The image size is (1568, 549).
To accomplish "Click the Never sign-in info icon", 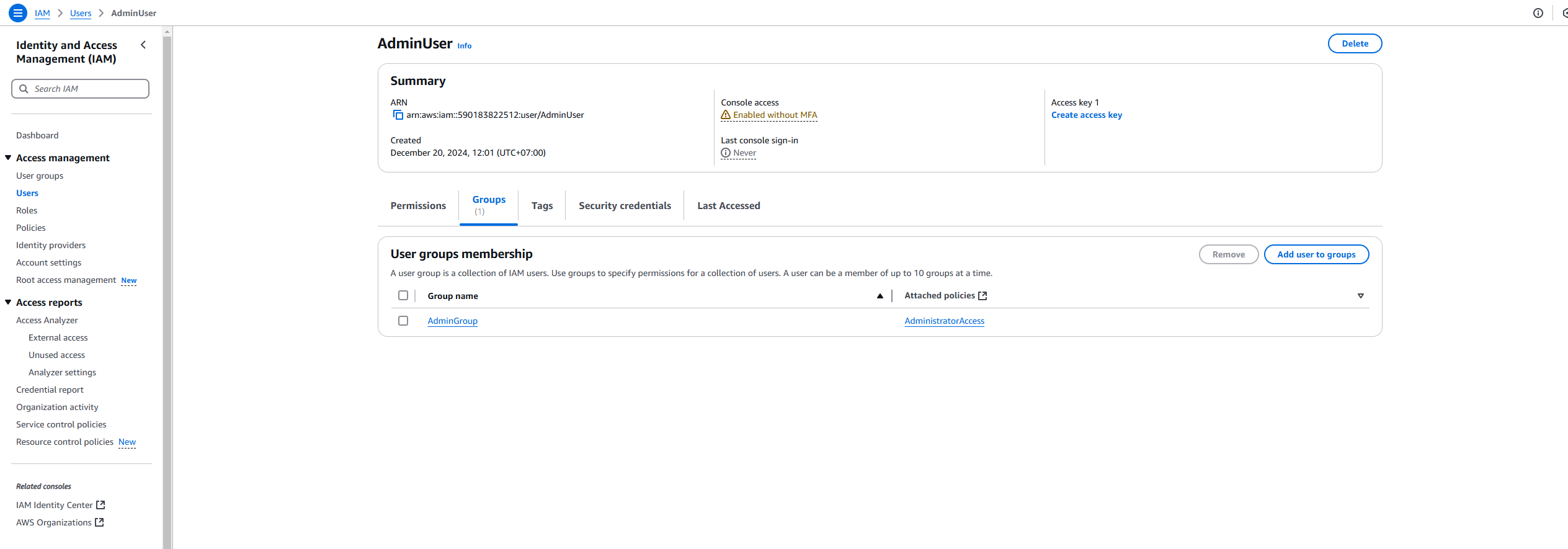I will [x=725, y=153].
